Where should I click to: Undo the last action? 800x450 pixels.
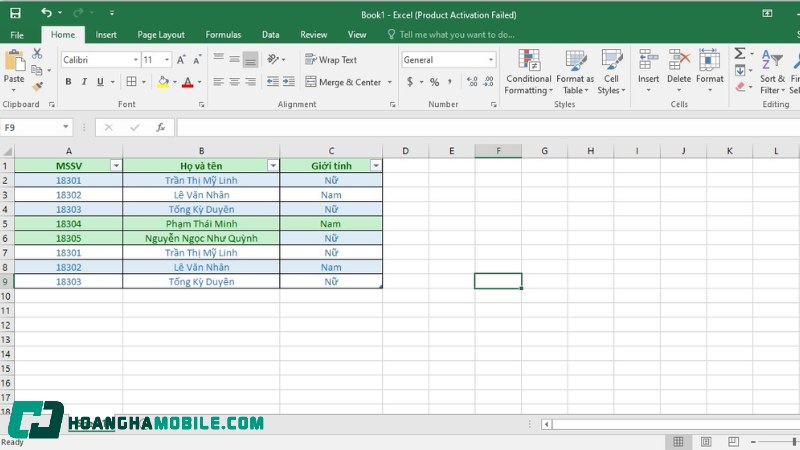[x=46, y=13]
